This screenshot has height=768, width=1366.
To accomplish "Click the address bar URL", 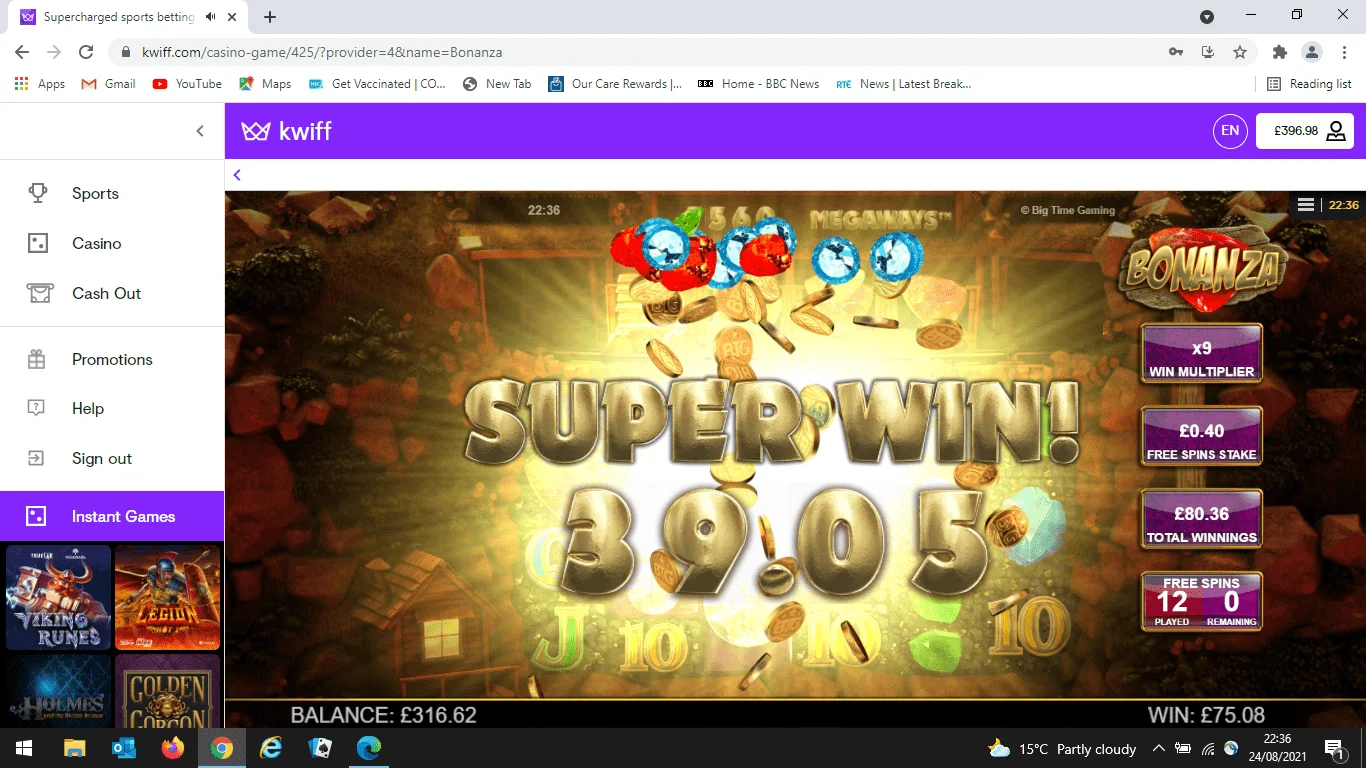I will pos(322,52).
